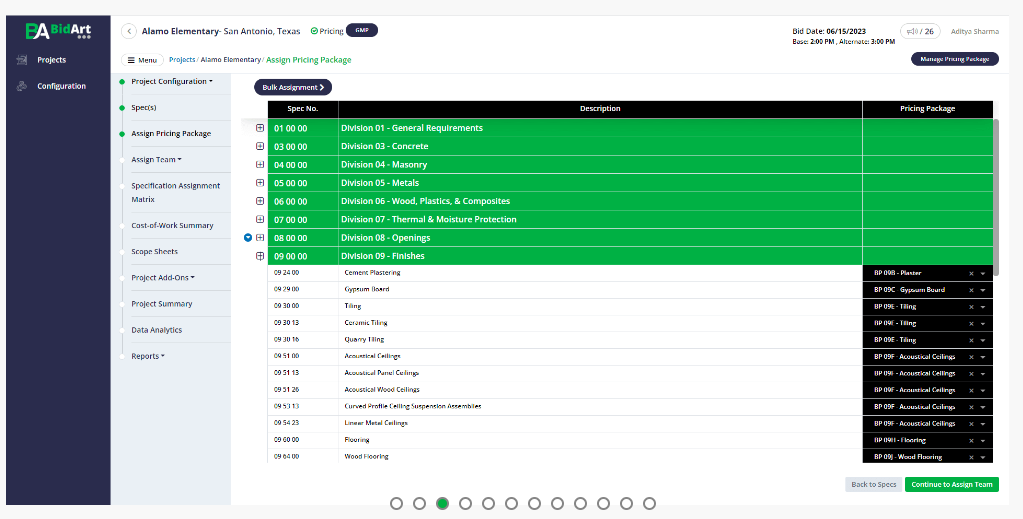Open pricing package dropdown for Wood Flooring
1023x519 pixels.
point(983,458)
